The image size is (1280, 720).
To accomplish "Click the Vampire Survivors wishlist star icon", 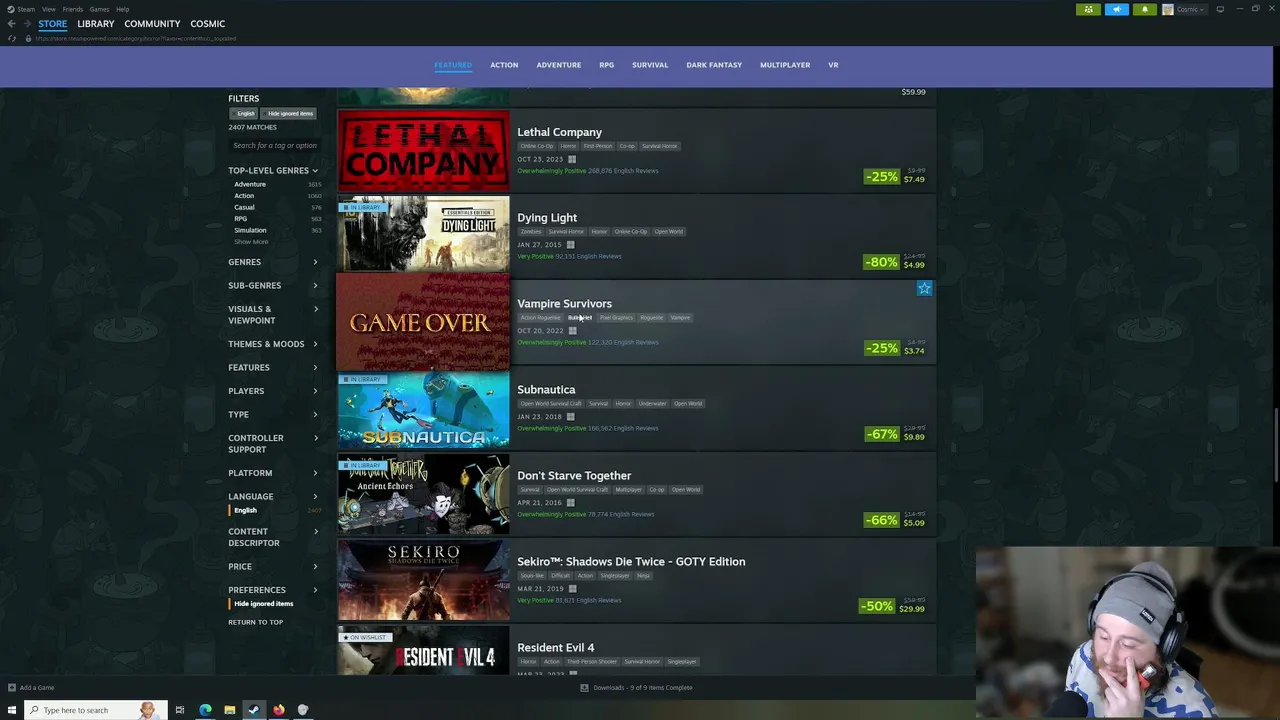I will coord(924,288).
